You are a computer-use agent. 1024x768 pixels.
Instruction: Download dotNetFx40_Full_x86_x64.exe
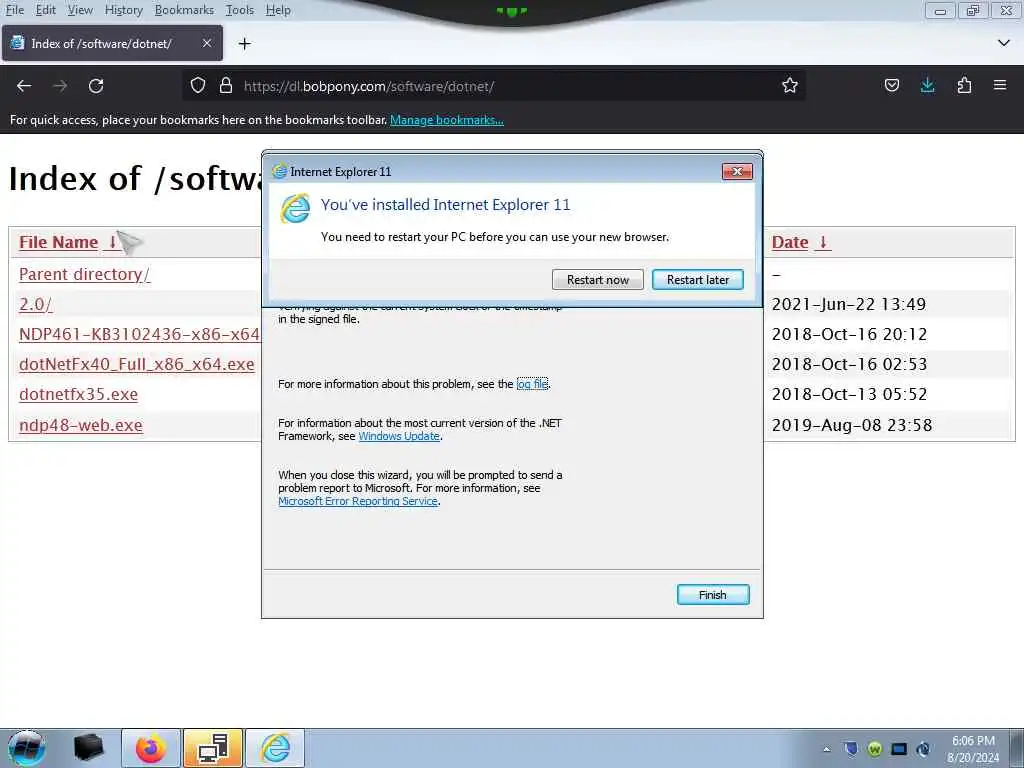tap(136, 364)
